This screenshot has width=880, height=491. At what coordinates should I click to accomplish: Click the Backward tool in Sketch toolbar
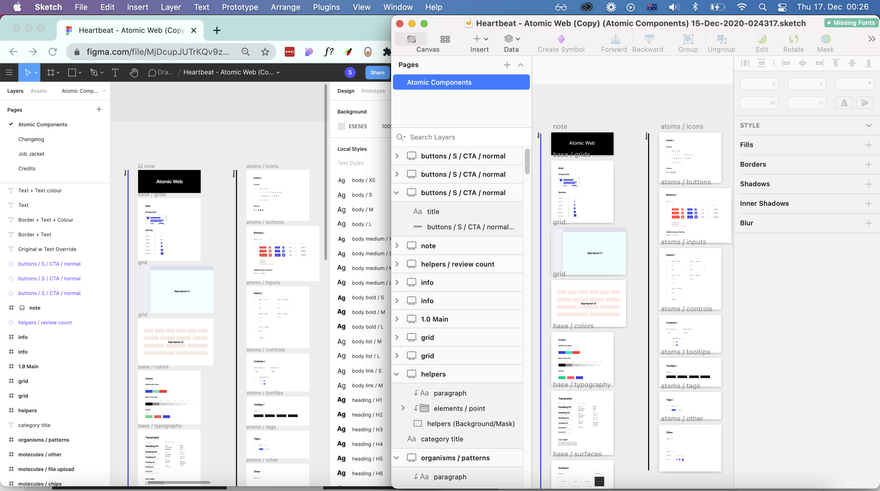(x=648, y=43)
